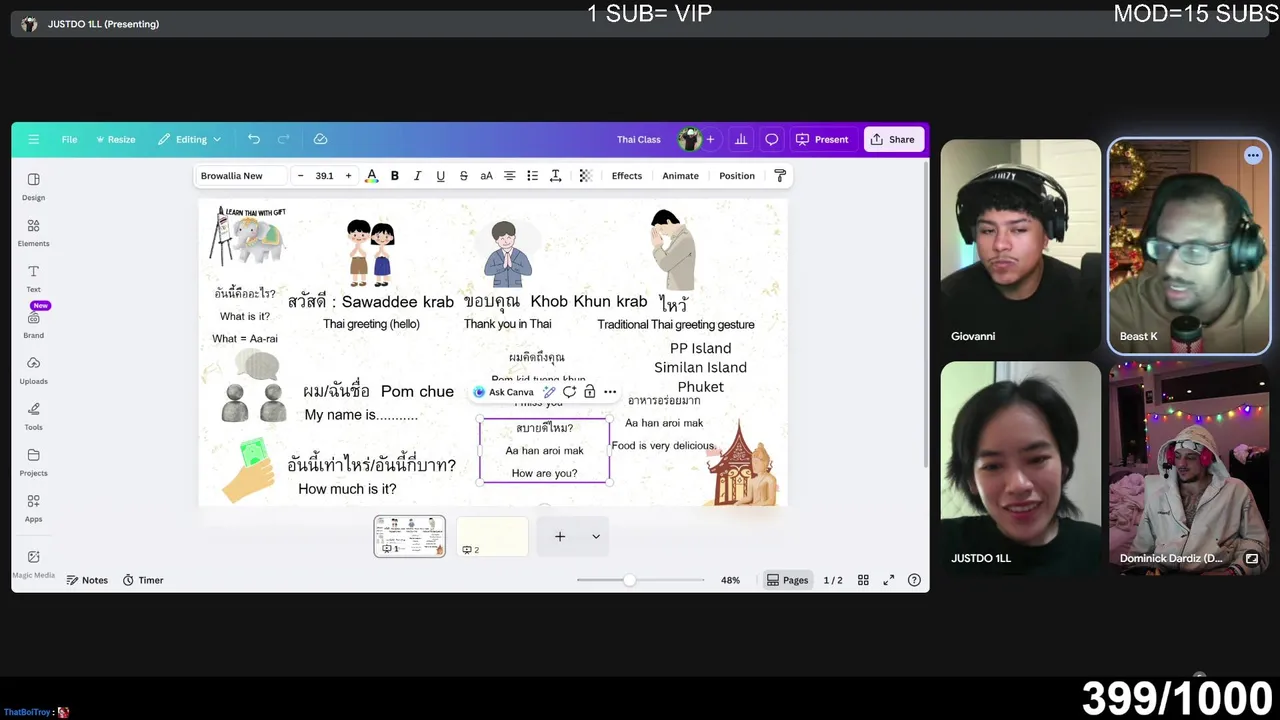The image size is (1280, 720).
Task: Open the Projects panel in the sidebar
Action: (33, 462)
